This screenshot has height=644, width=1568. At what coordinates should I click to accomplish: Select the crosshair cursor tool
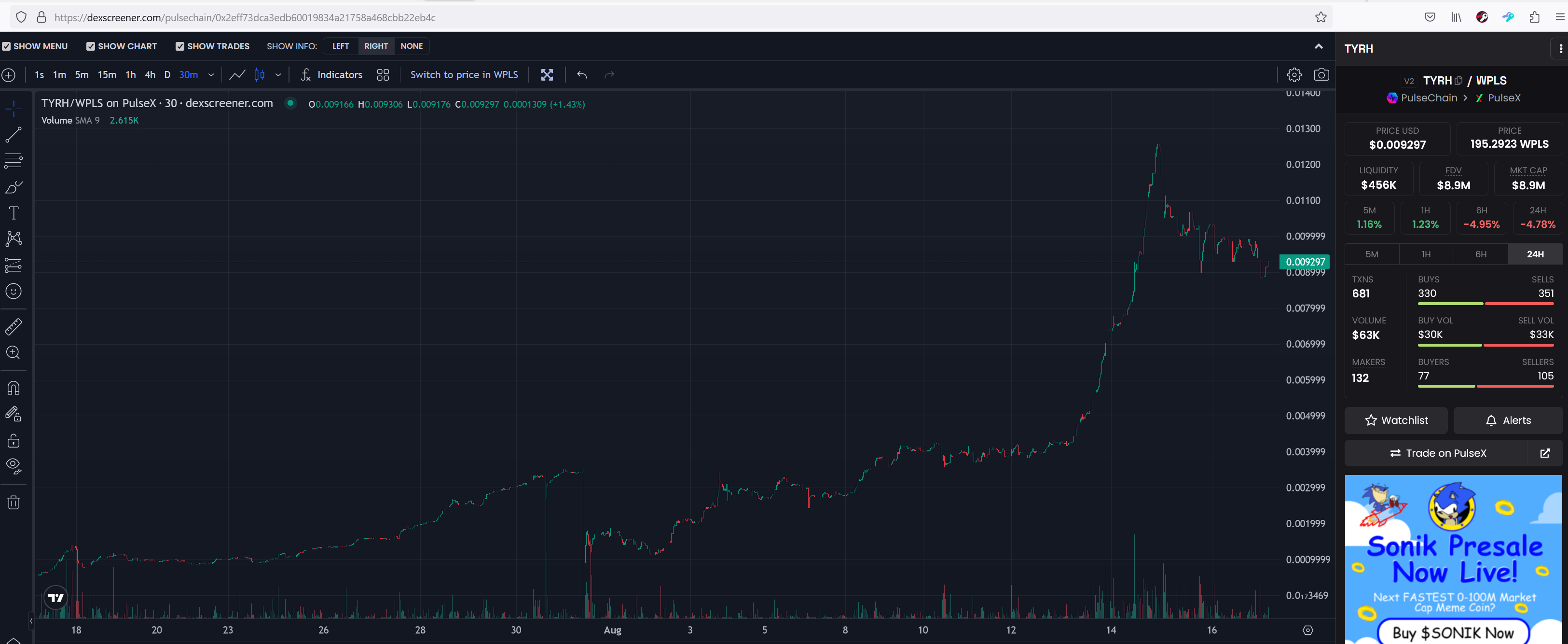pos(14,109)
